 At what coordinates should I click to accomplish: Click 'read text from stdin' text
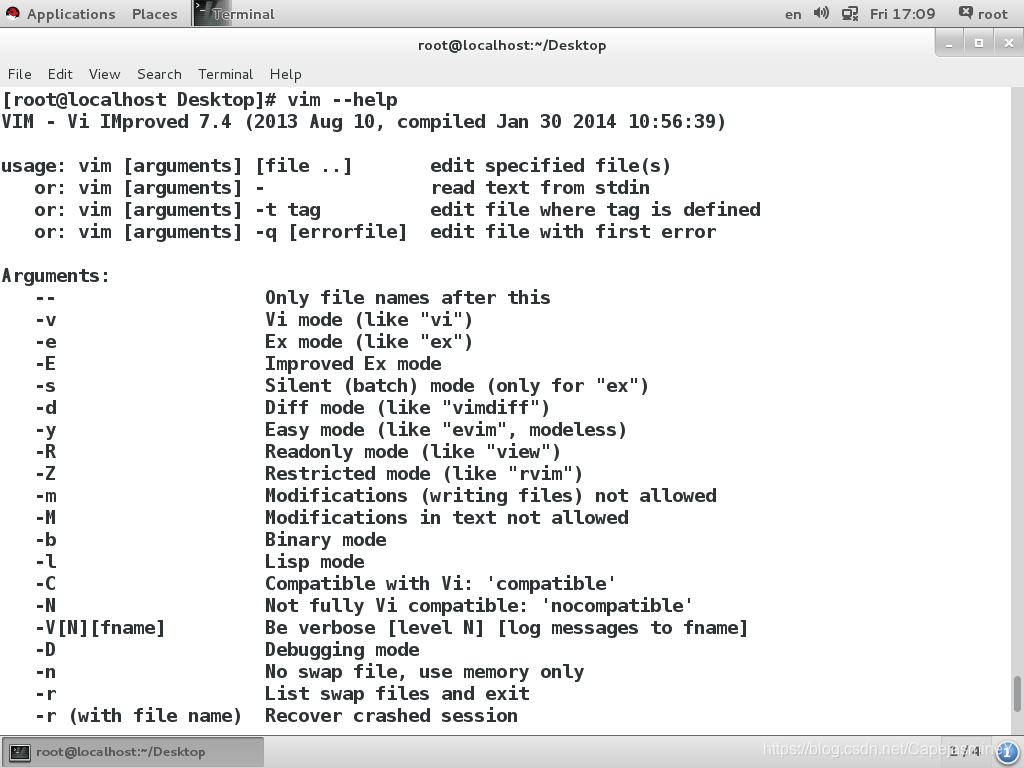click(540, 188)
